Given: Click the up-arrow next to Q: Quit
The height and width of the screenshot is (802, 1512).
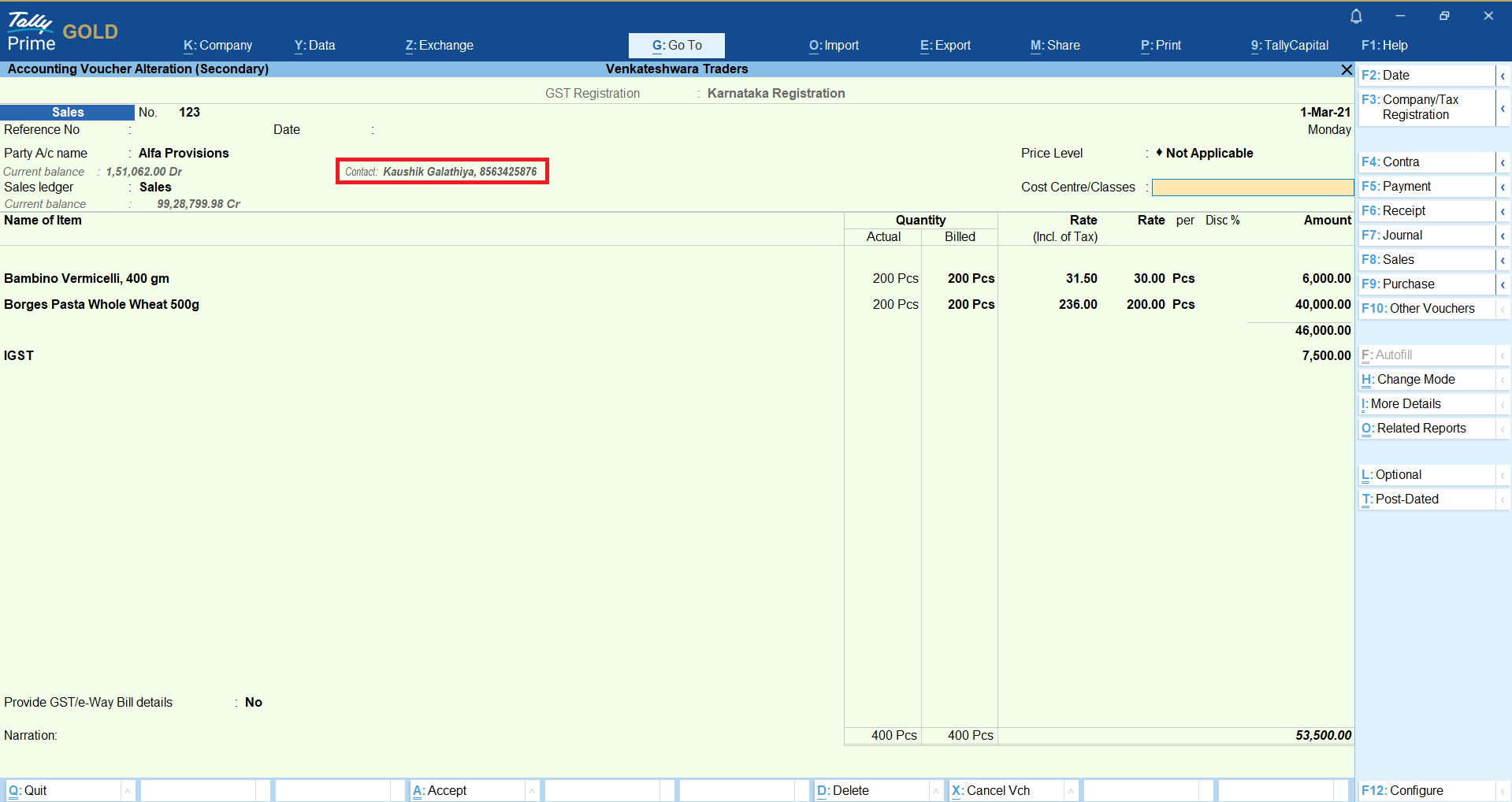Looking at the screenshot, I should pyautogui.click(x=128, y=791).
